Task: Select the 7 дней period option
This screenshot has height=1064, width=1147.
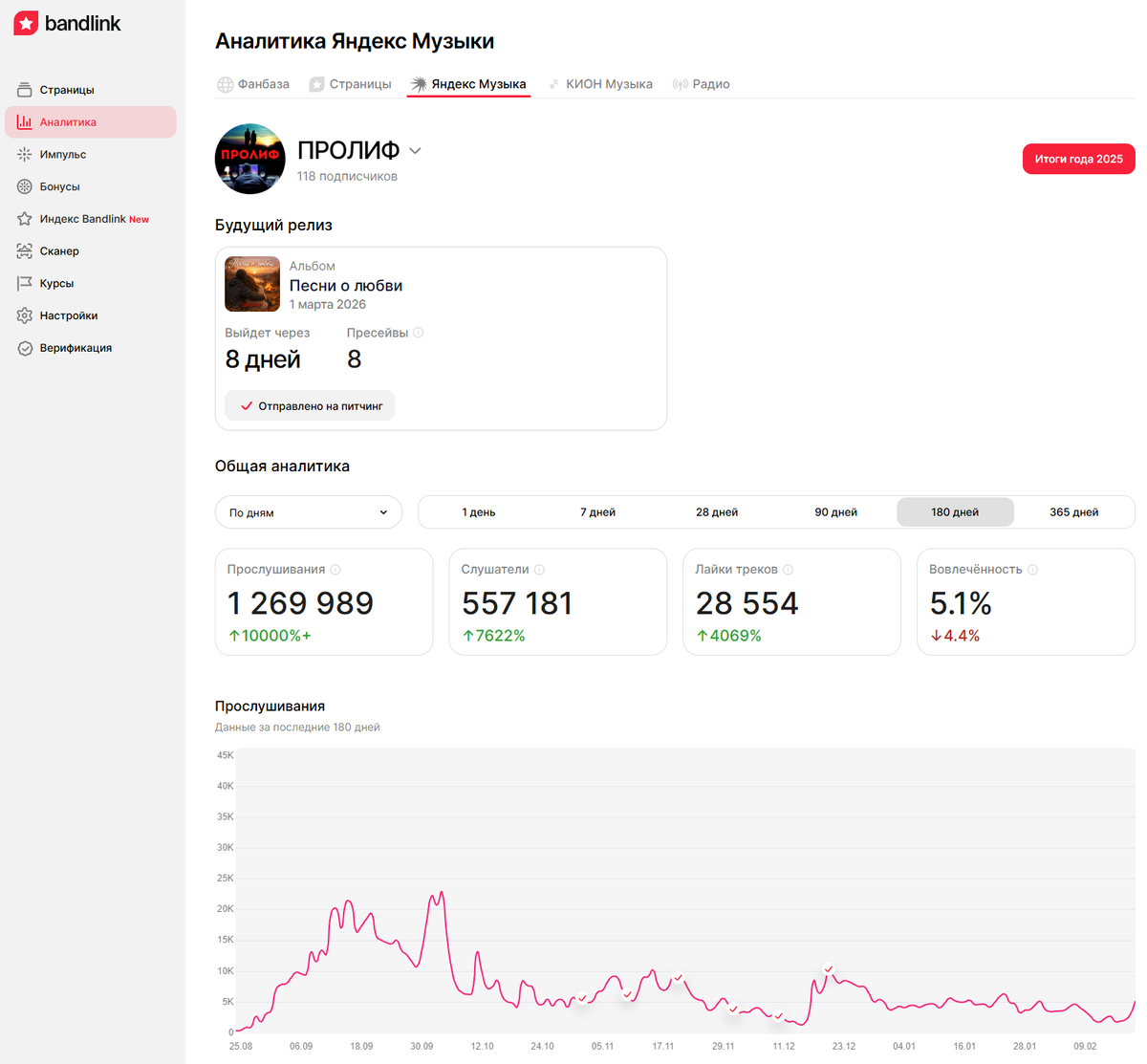Action: [x=597, y=512]
